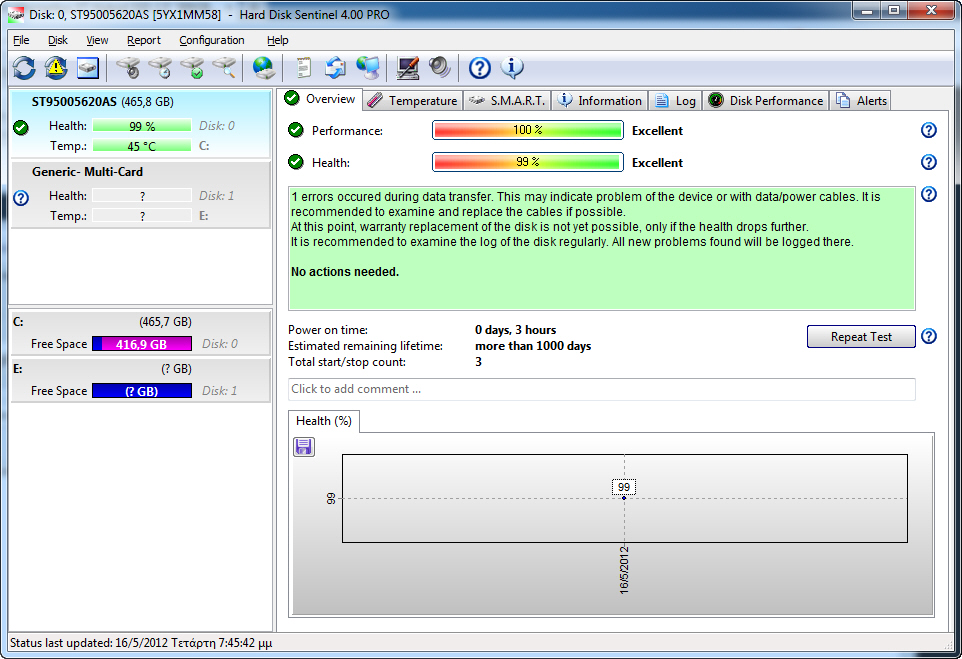The width and height of the screenshot is (962, 659).
Task: Click the sidebar Health 99 % green bar
Action: [142, 126]
